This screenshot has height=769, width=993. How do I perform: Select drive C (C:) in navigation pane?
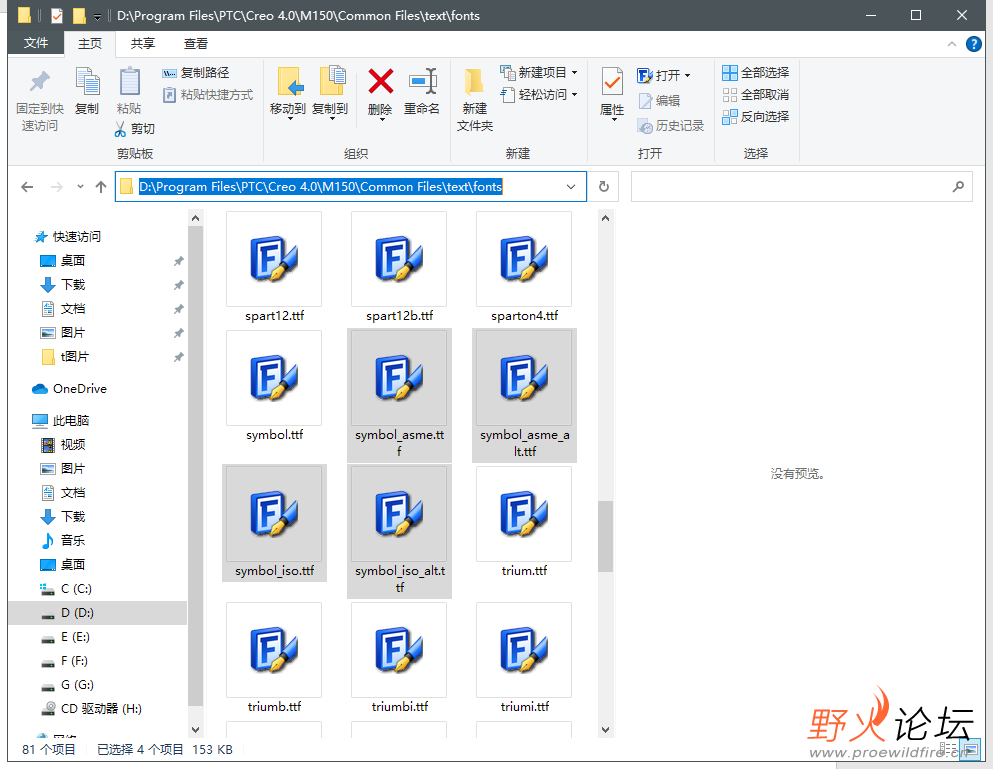(66, 589)
